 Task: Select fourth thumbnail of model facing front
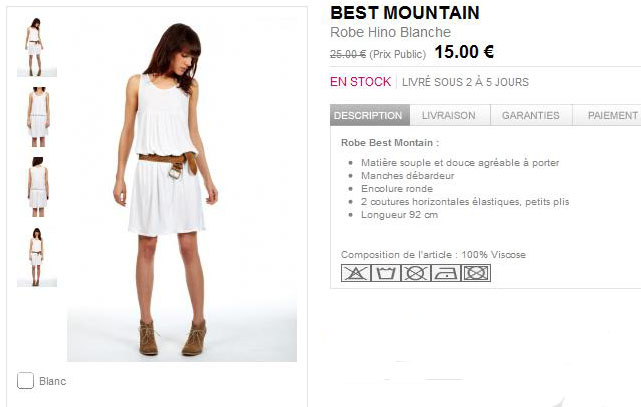(37, 257)
